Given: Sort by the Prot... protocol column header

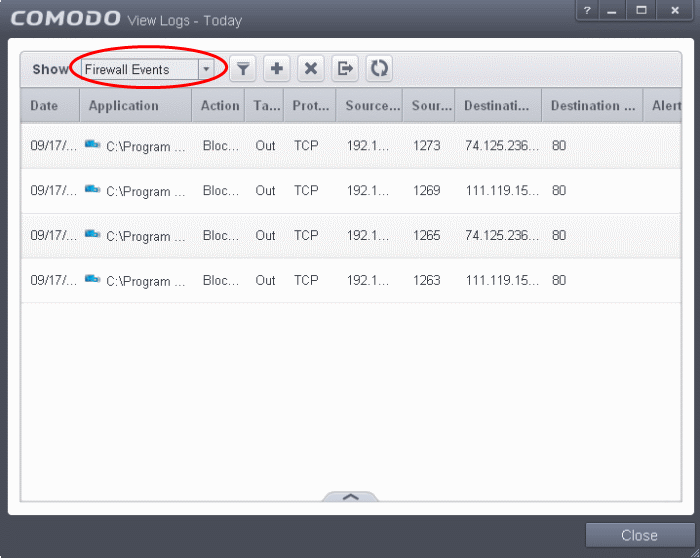Looking at the screenshot, I should coord(310,106).
